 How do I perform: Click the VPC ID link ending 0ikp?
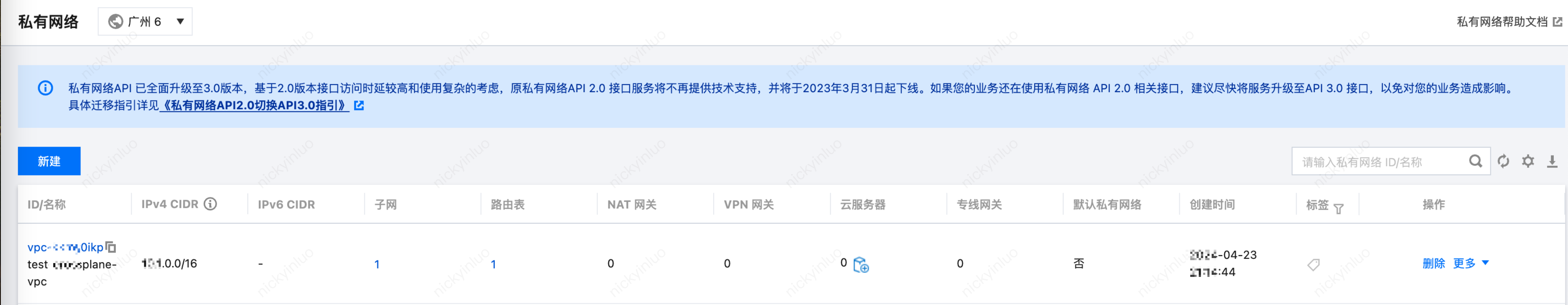(x=65, y=247)
